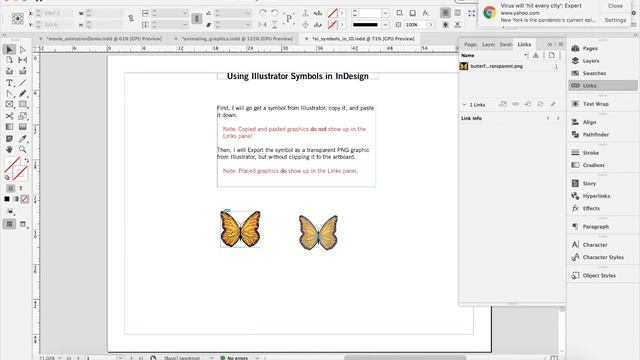The height and width of the screenshot is (360, 640).
Task: Select the Direct Selection tool
Action: 23,49
